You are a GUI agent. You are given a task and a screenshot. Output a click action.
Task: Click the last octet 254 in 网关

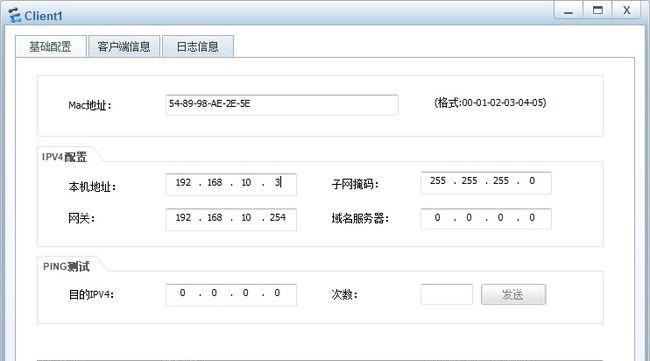click(x=277, y=218)
